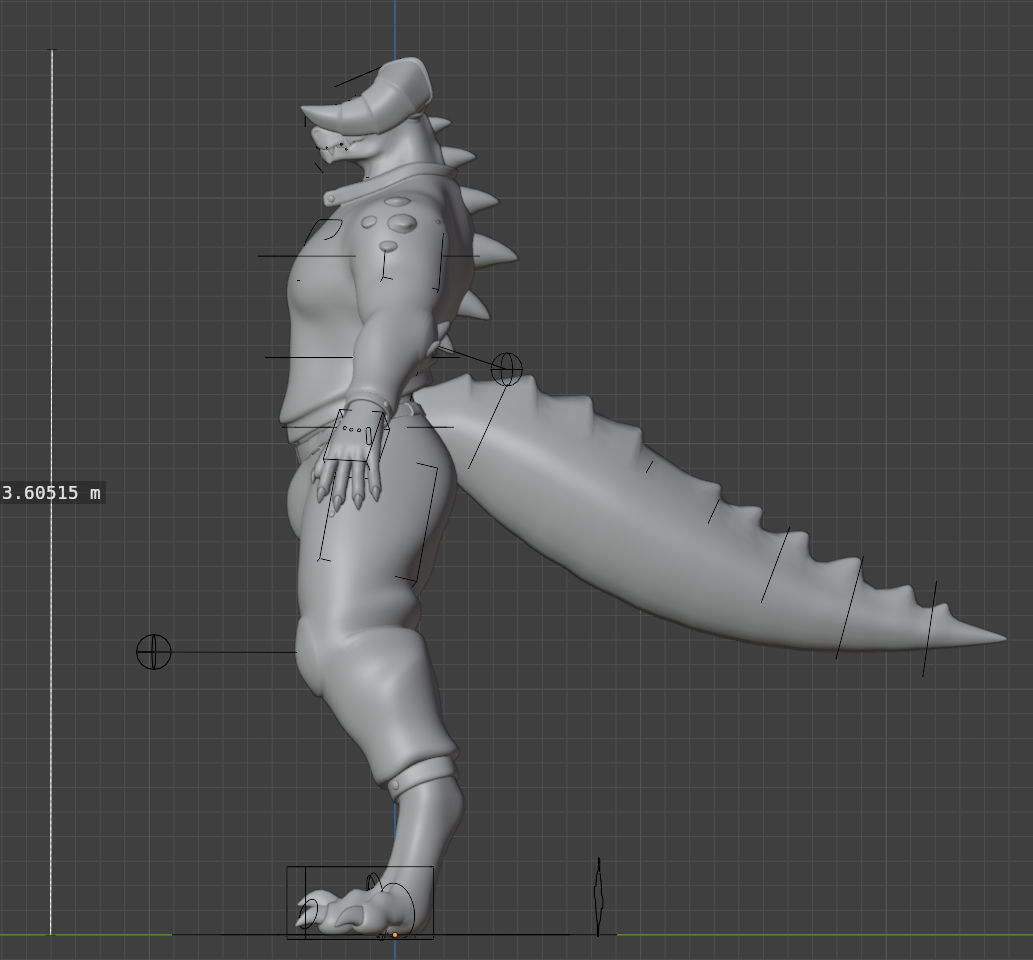
Task: Click the diamond-shaped control behind the foot
Action: 598,897
